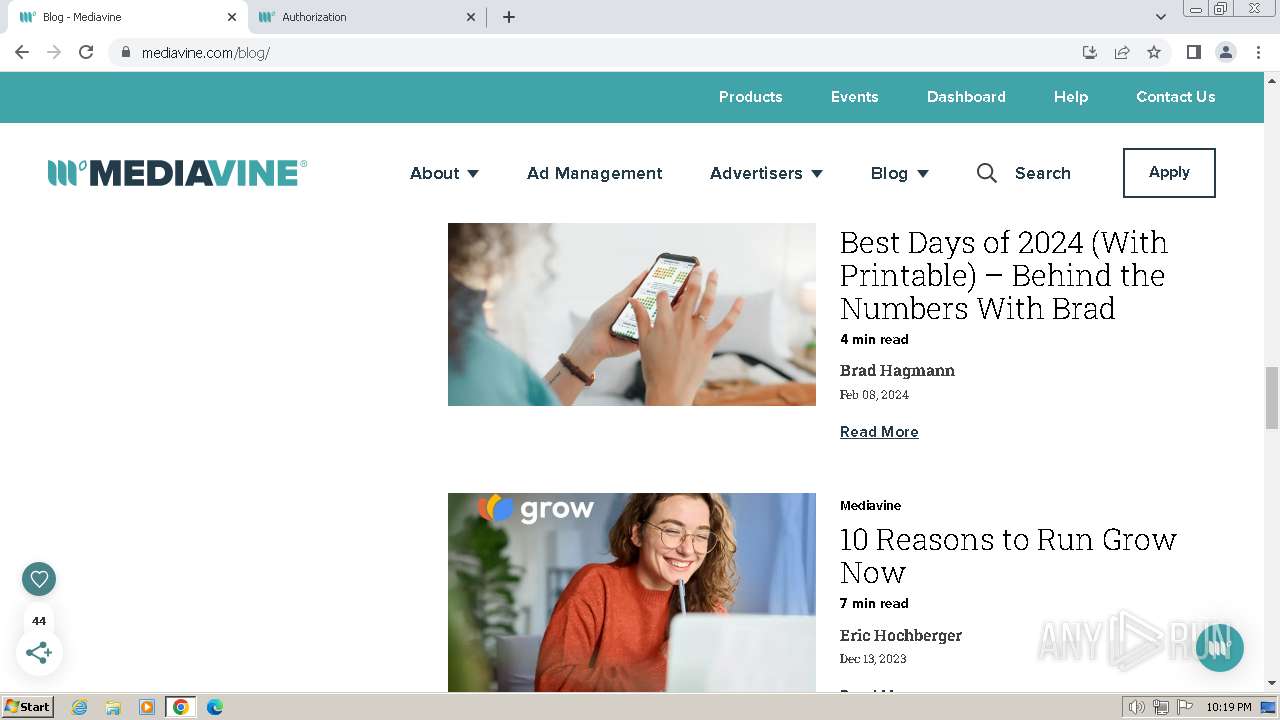
Task: Click the Feb 08, 2024 date text
Action: tap(874, 395)
